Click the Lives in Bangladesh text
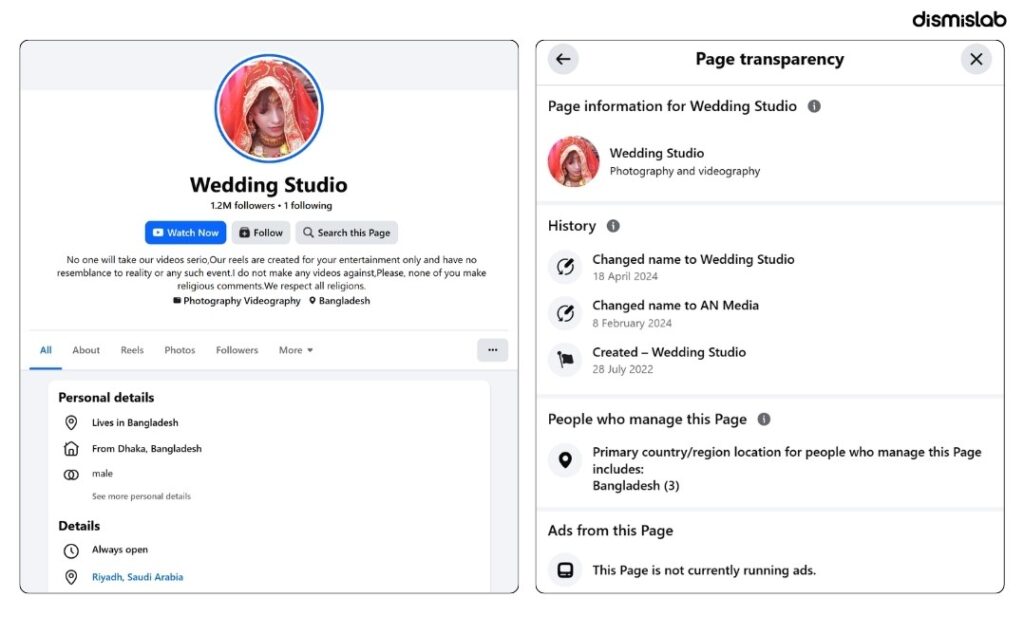This screenshot has width=1024, height=635. [x=135, y=423]
